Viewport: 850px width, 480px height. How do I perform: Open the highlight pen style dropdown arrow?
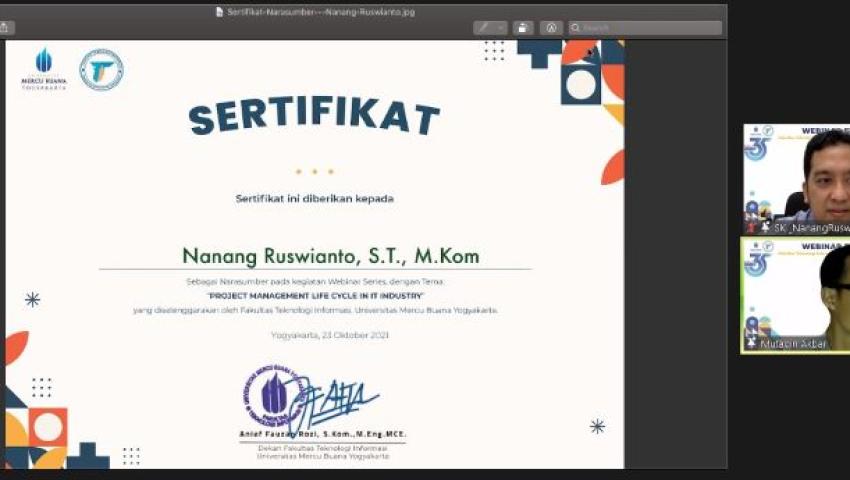click(500, 28)
